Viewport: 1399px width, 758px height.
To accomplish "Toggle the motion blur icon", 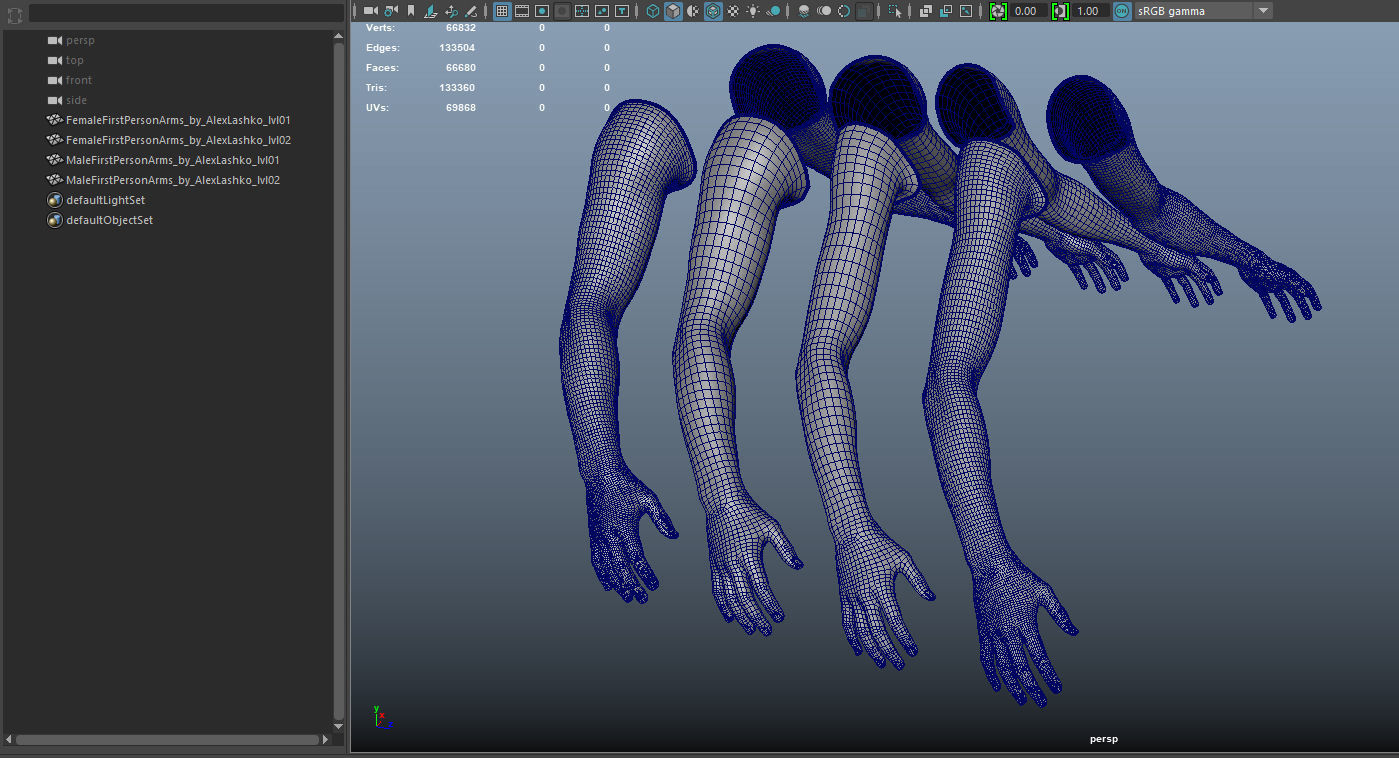I will click(x=824, y=11).
